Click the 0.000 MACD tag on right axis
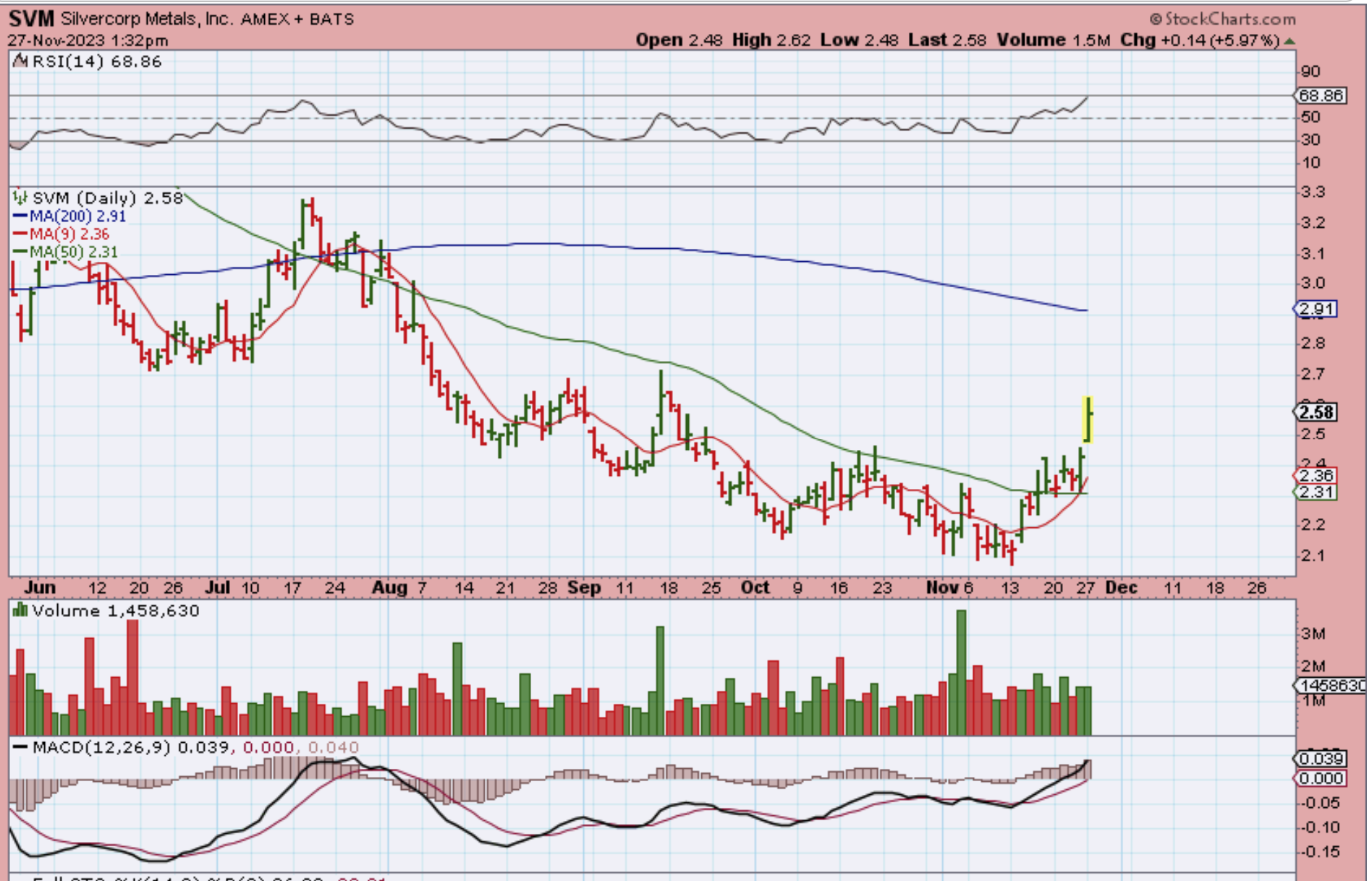The width and height of the screenshot is (1372, 881). point(1321,778)
